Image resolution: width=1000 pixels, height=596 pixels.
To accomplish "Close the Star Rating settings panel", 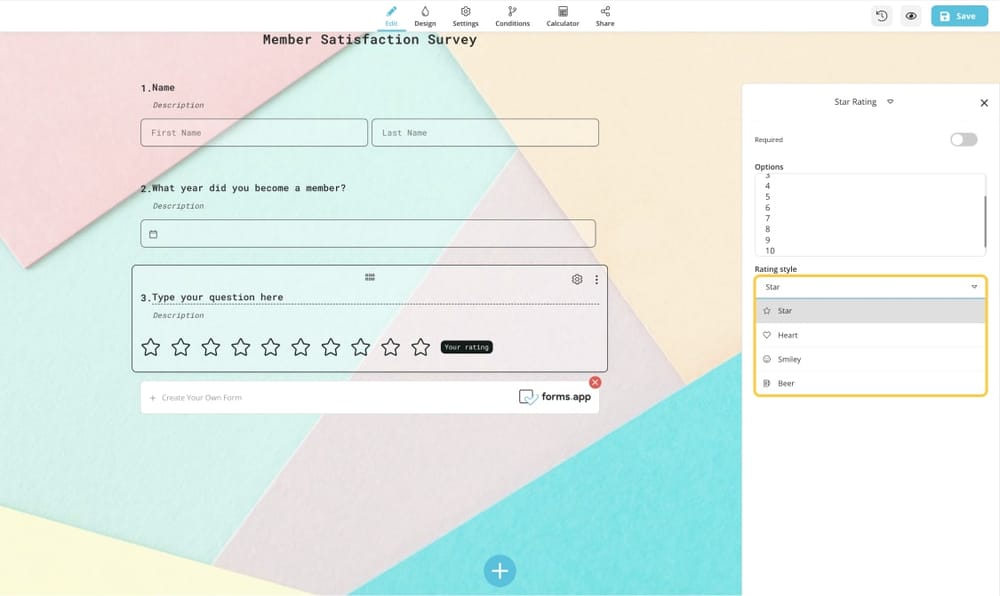I will tap(984, 103).
